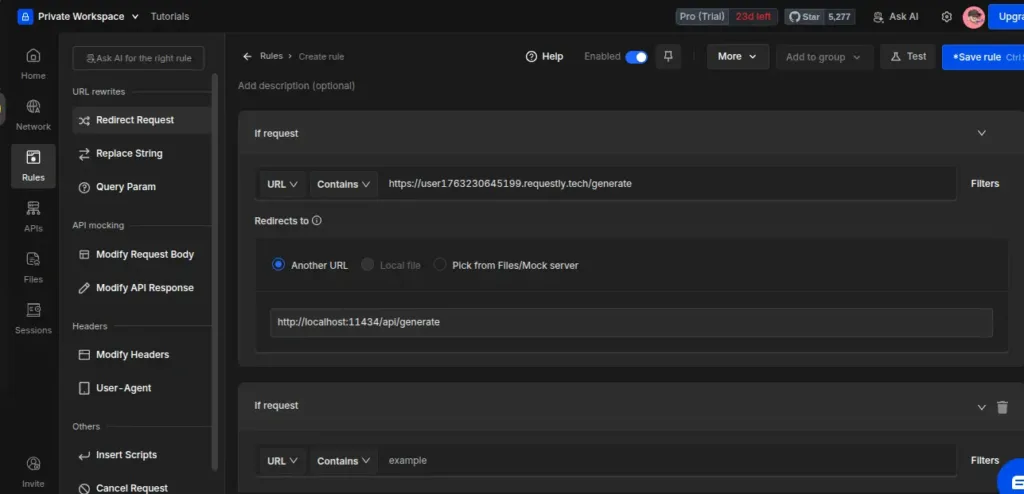Click the back arrow next to Rules
Viewport: 1024px width, 494px height.
tap(247, 57)
